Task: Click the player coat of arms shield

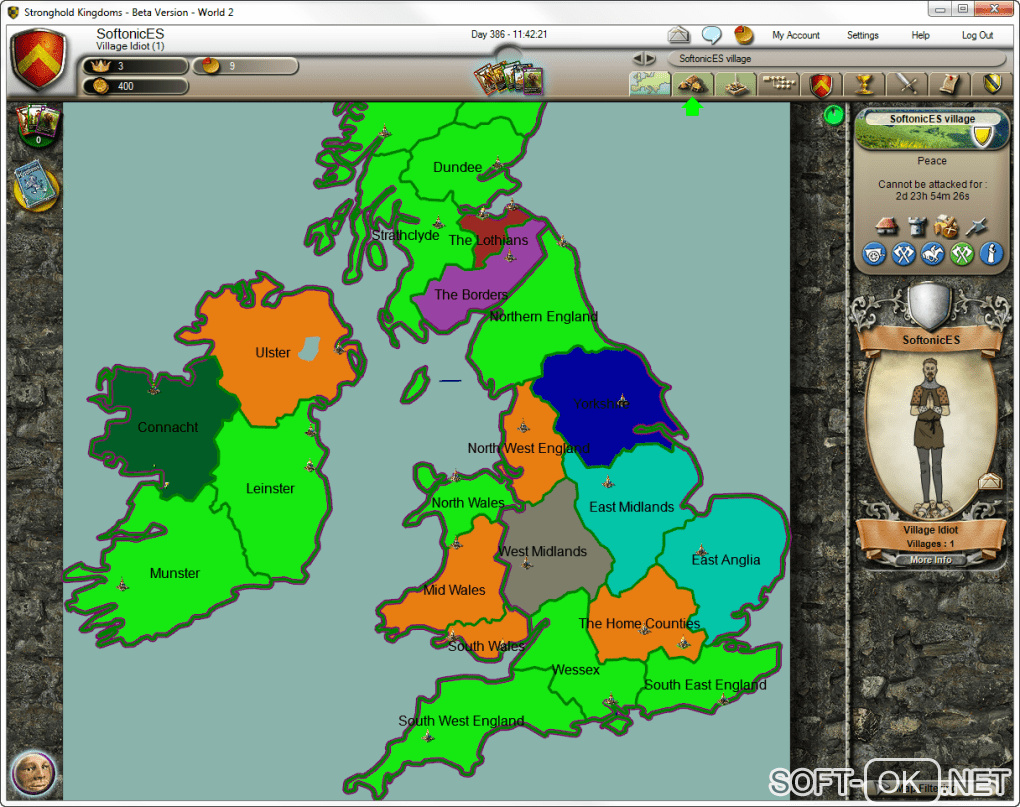Action: (x=38, y=61)
